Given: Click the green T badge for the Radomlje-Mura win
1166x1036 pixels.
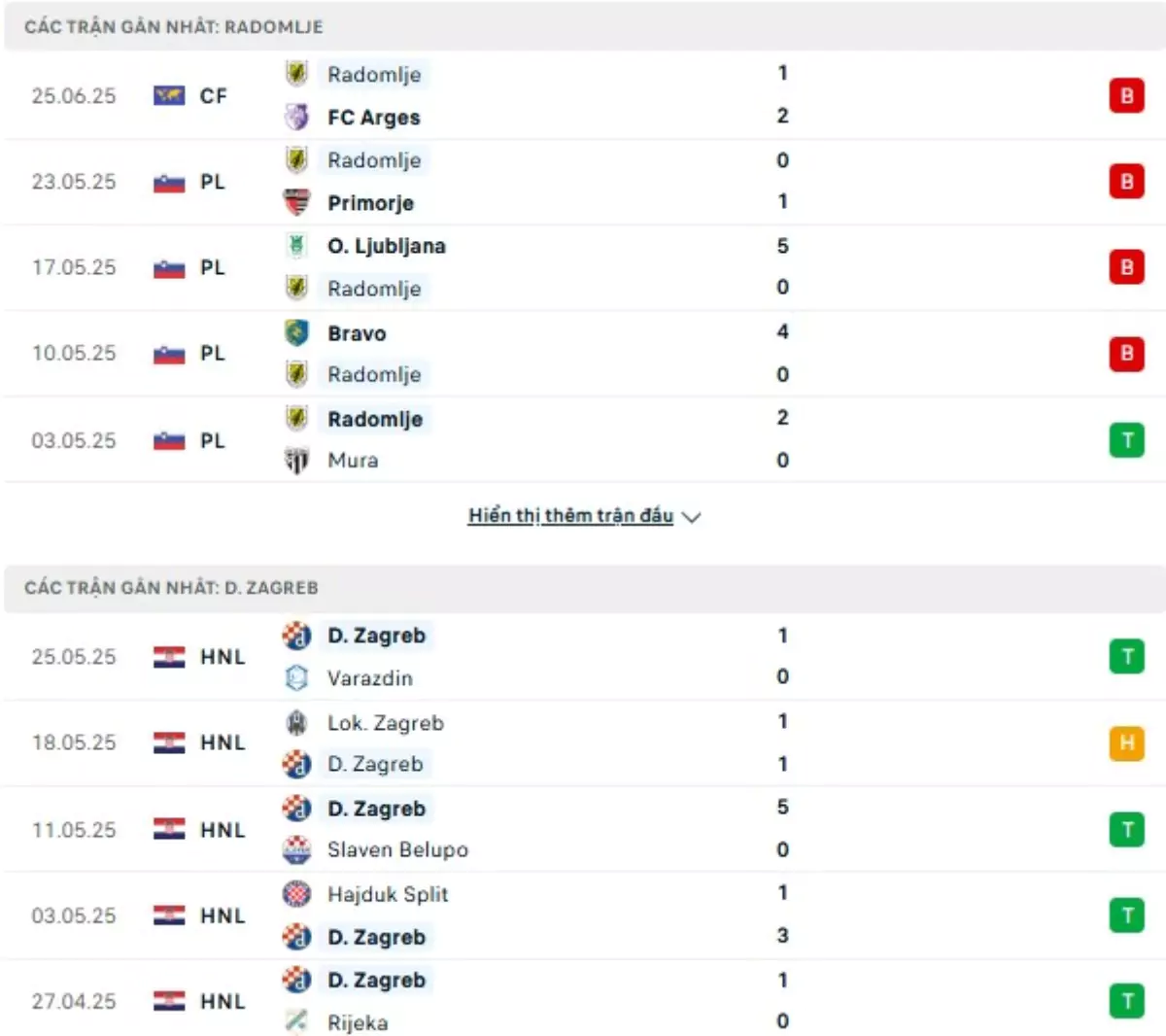Looking at the screenshot, I should [x=1126, y=439].
